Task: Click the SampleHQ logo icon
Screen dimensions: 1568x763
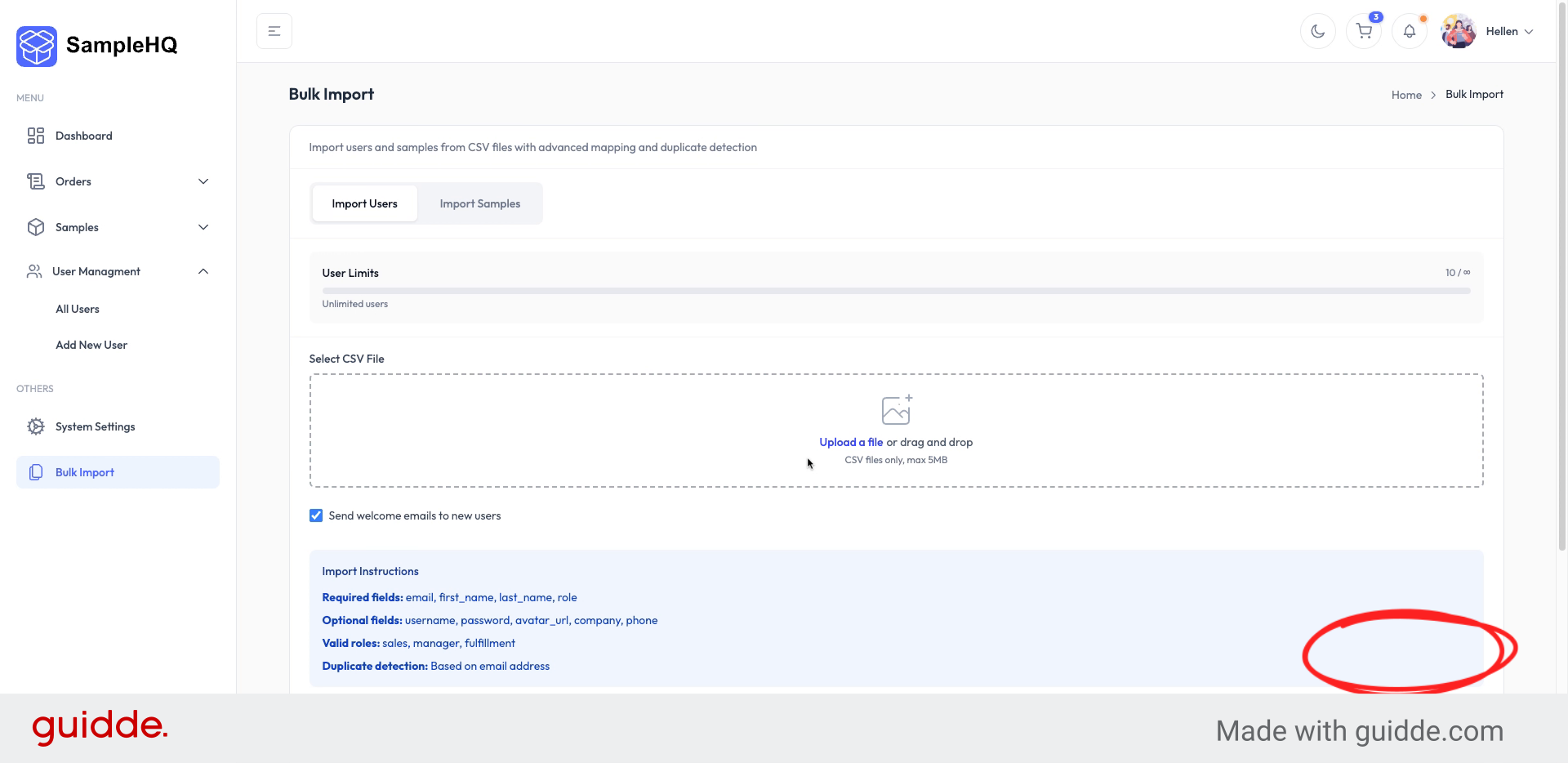Action: tap(36, 46)
